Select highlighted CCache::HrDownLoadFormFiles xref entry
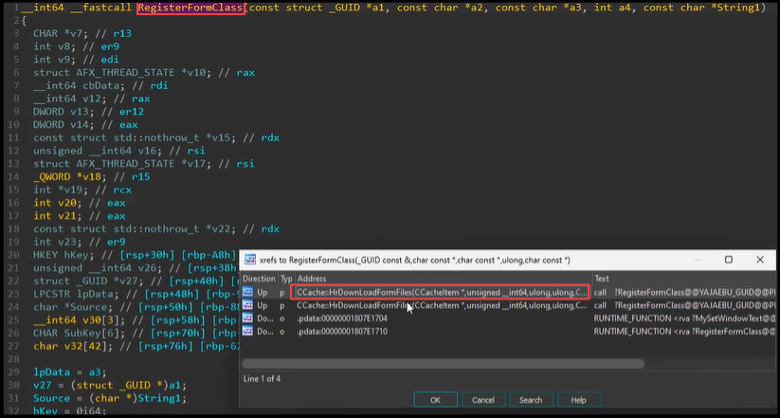 point(440,292)
